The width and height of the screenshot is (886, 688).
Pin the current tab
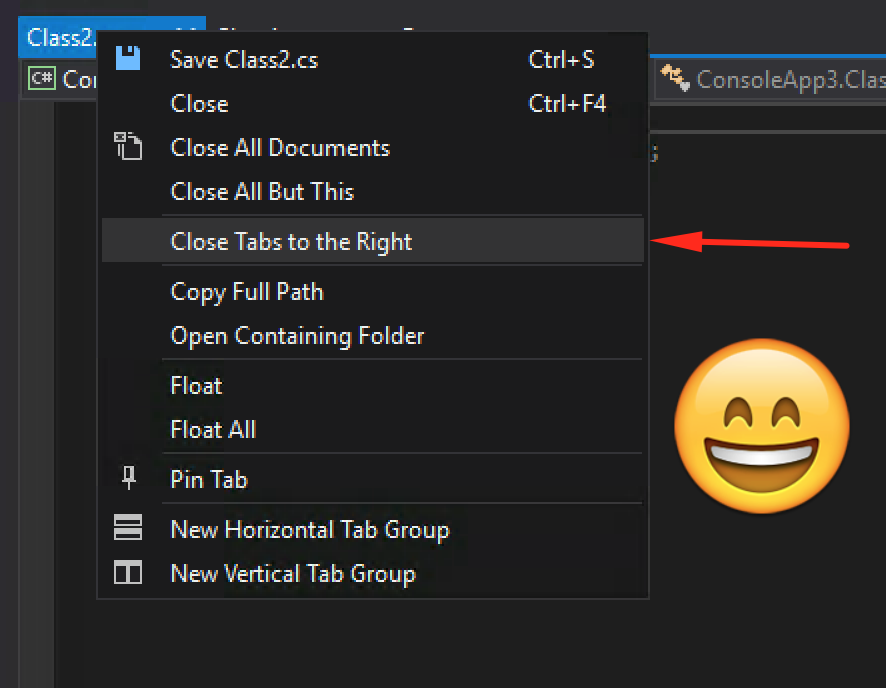click(x=209, y=479)
